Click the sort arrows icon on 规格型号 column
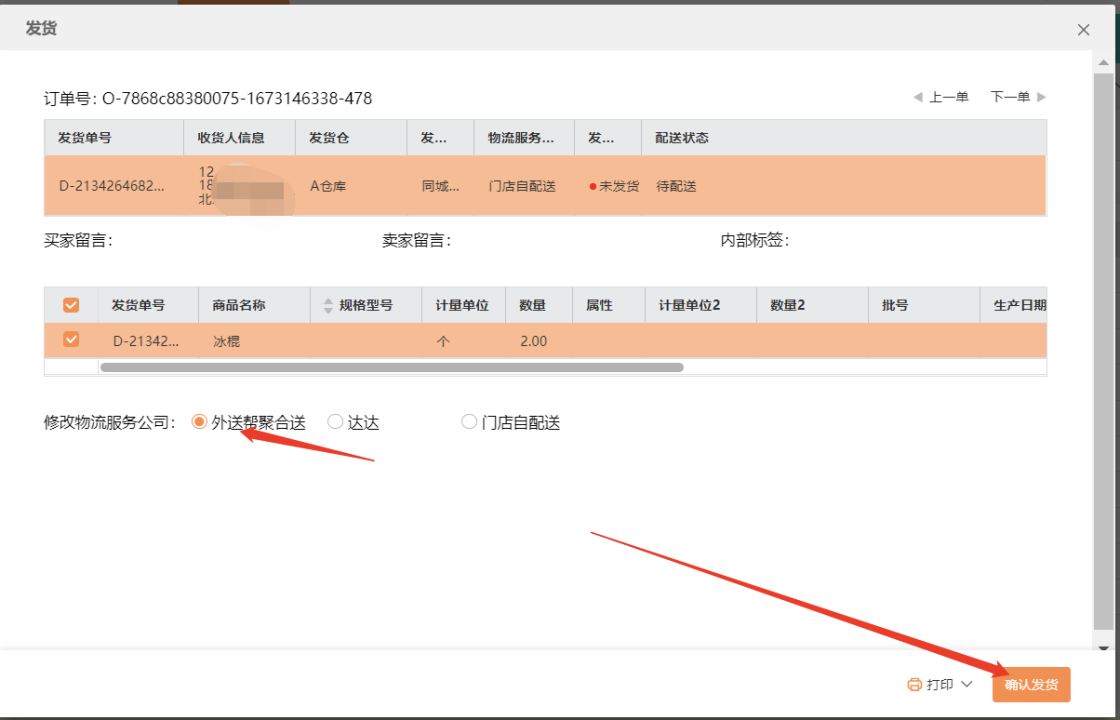Viewport: 1120px width, 720px height. (328, 306)
